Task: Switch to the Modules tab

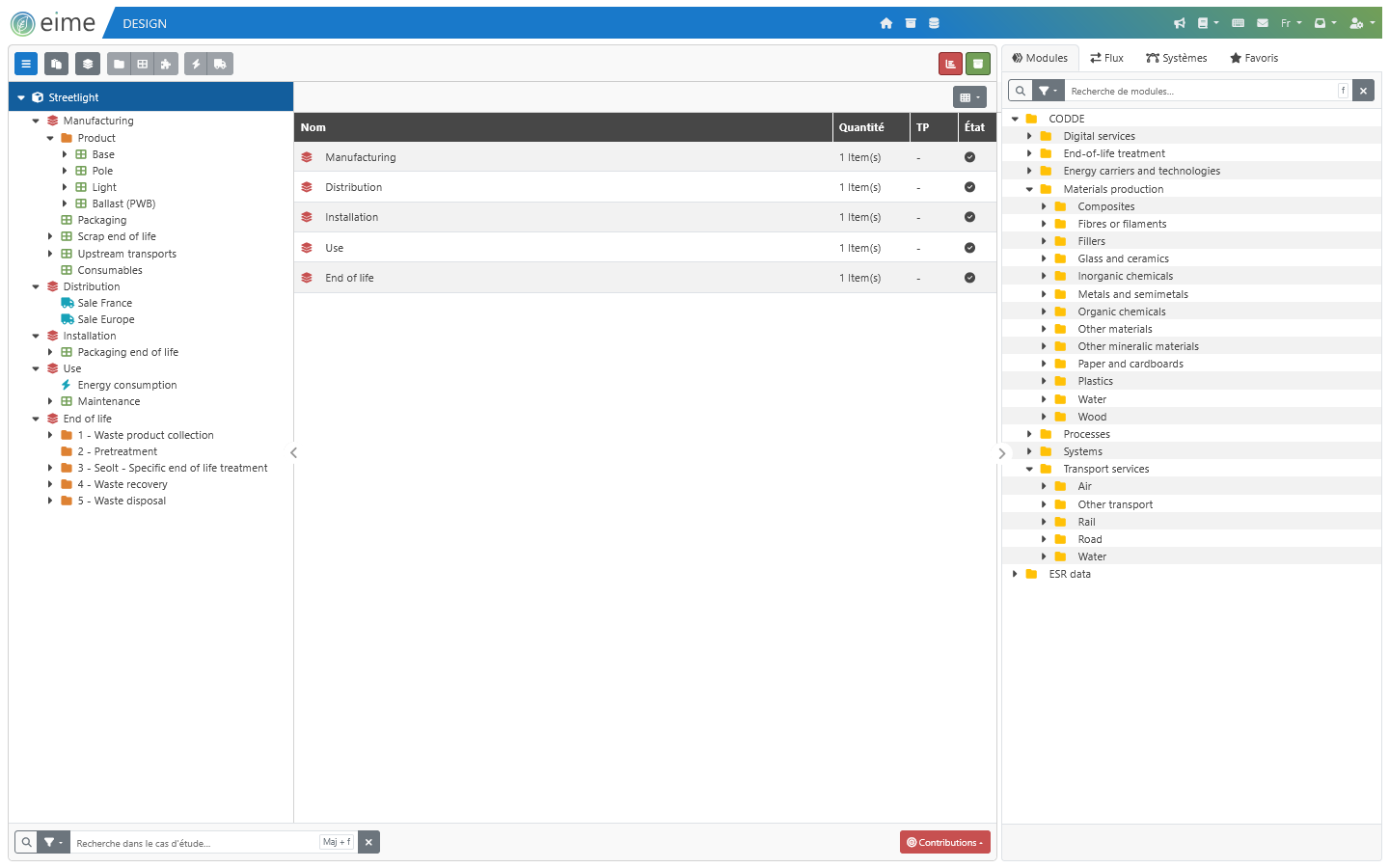Action: tap(1040, 58)
